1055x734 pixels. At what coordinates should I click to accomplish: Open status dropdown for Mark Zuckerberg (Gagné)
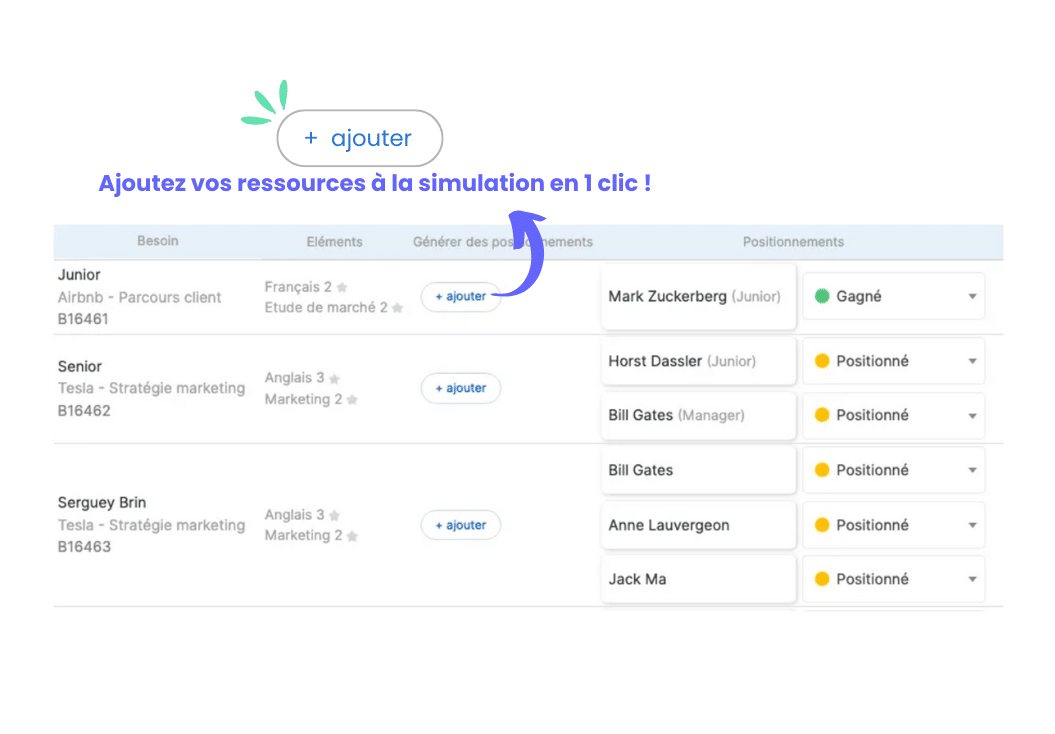click(x=894, y=297)
